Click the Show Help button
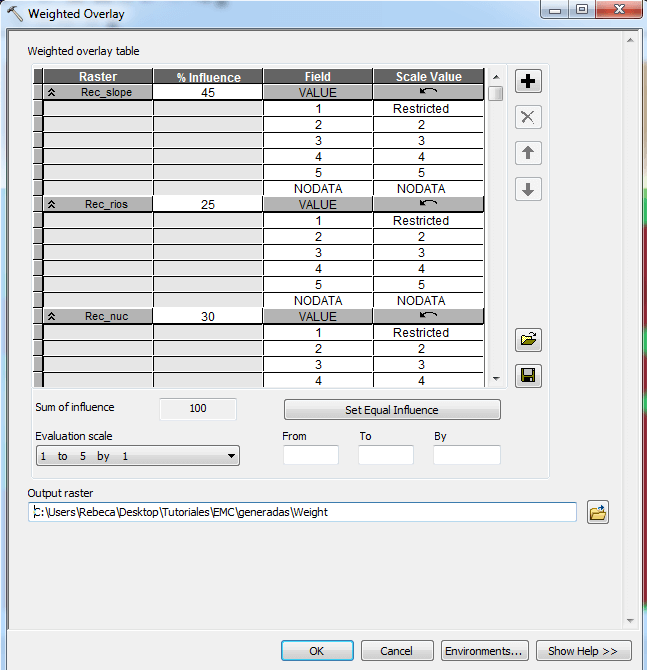This screenshot has height=670, width=647. (583, 651)
